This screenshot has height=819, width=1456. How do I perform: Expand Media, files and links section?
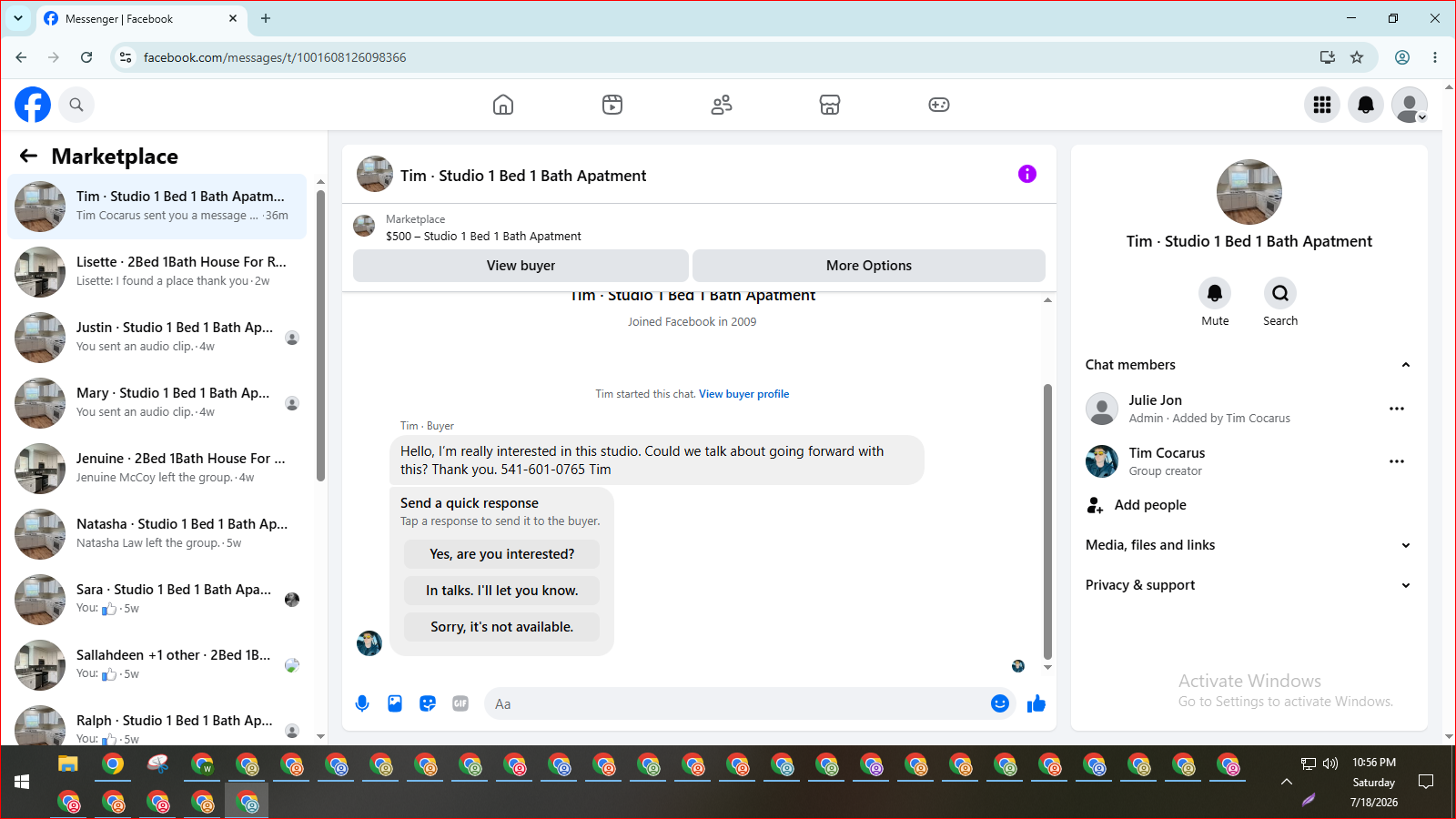1249,545
